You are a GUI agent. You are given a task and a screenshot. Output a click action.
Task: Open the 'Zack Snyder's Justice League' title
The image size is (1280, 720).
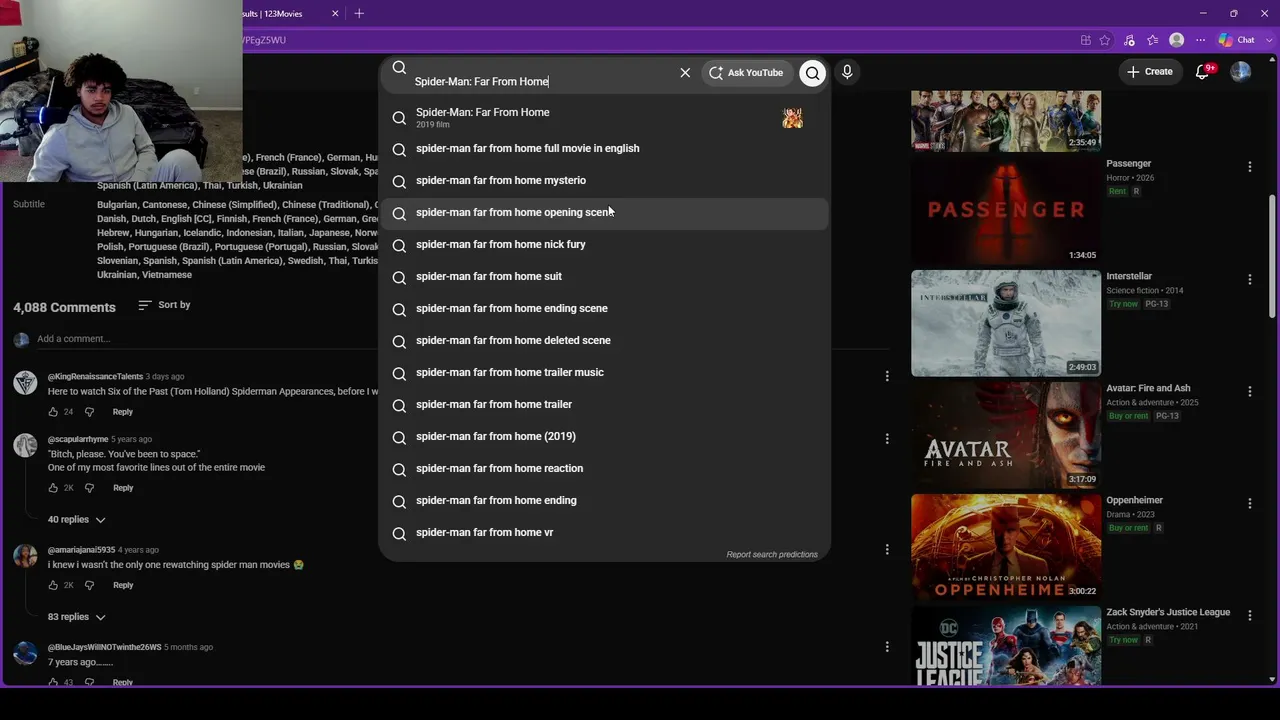(1168, 612)
